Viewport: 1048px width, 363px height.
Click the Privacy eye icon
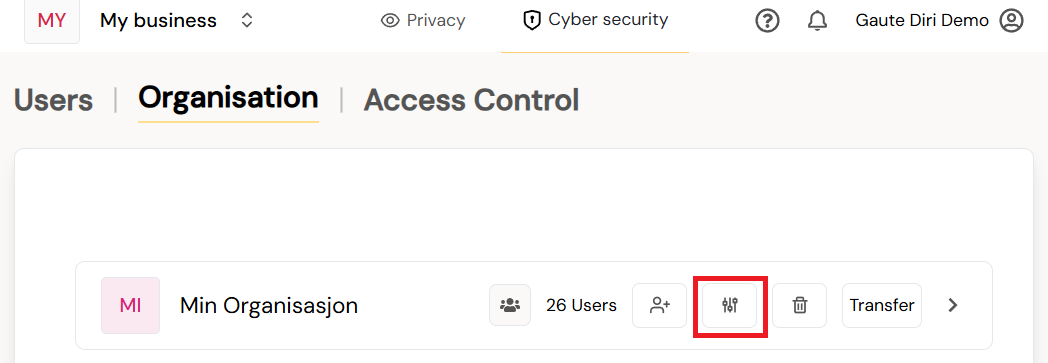click(x=390, y=21)
